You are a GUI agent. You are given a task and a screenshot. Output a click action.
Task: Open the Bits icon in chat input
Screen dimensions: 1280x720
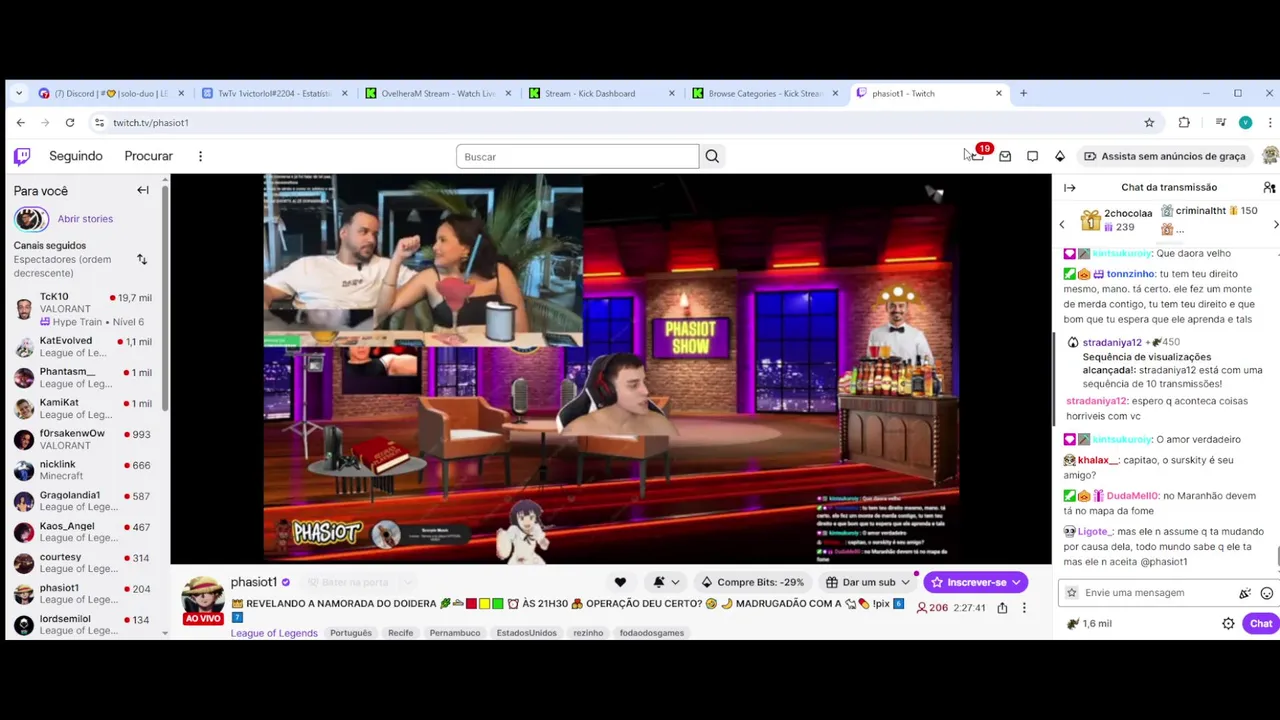(x=1245, y=593)
